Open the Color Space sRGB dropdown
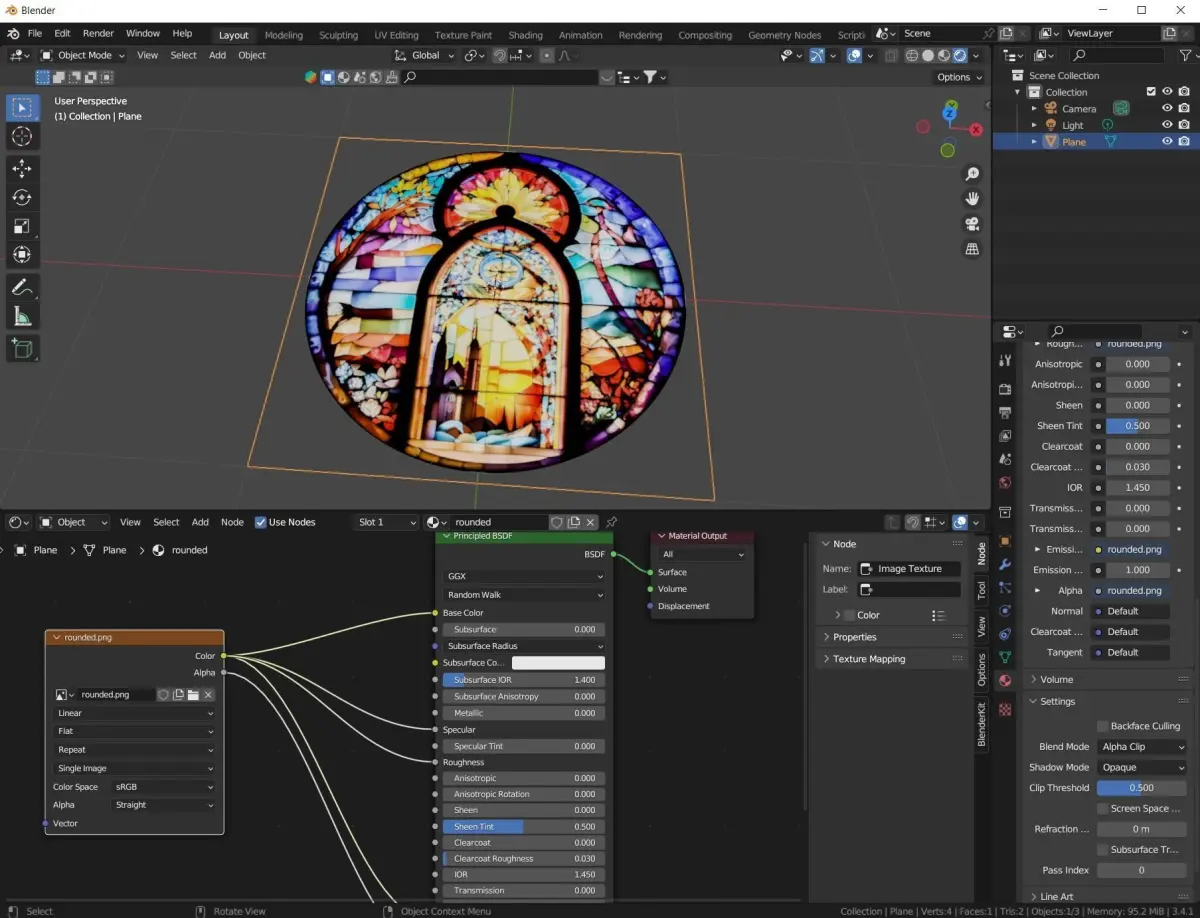The image size is (1200, 918). (x=163, y=787)
